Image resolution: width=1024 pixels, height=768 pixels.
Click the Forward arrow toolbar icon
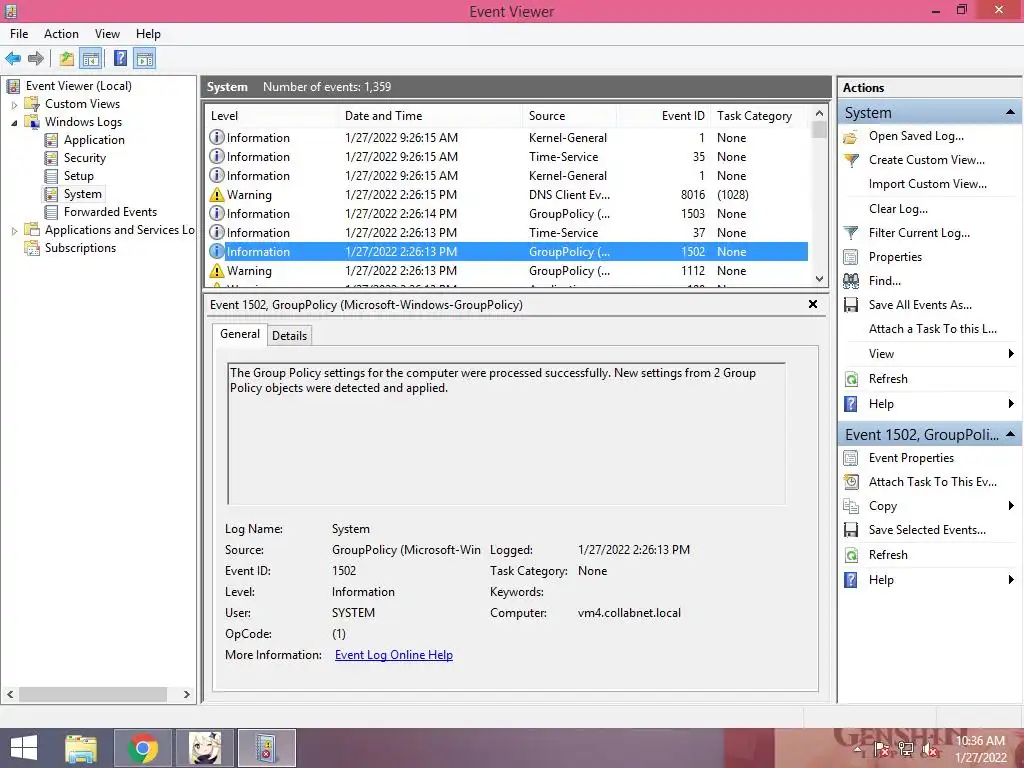(36, 59)
